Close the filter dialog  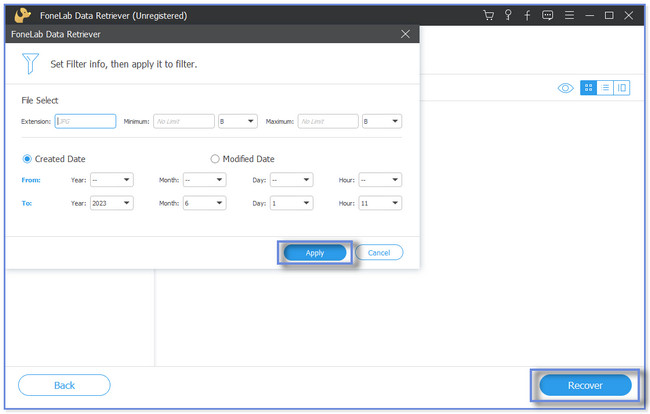[405, 34]
